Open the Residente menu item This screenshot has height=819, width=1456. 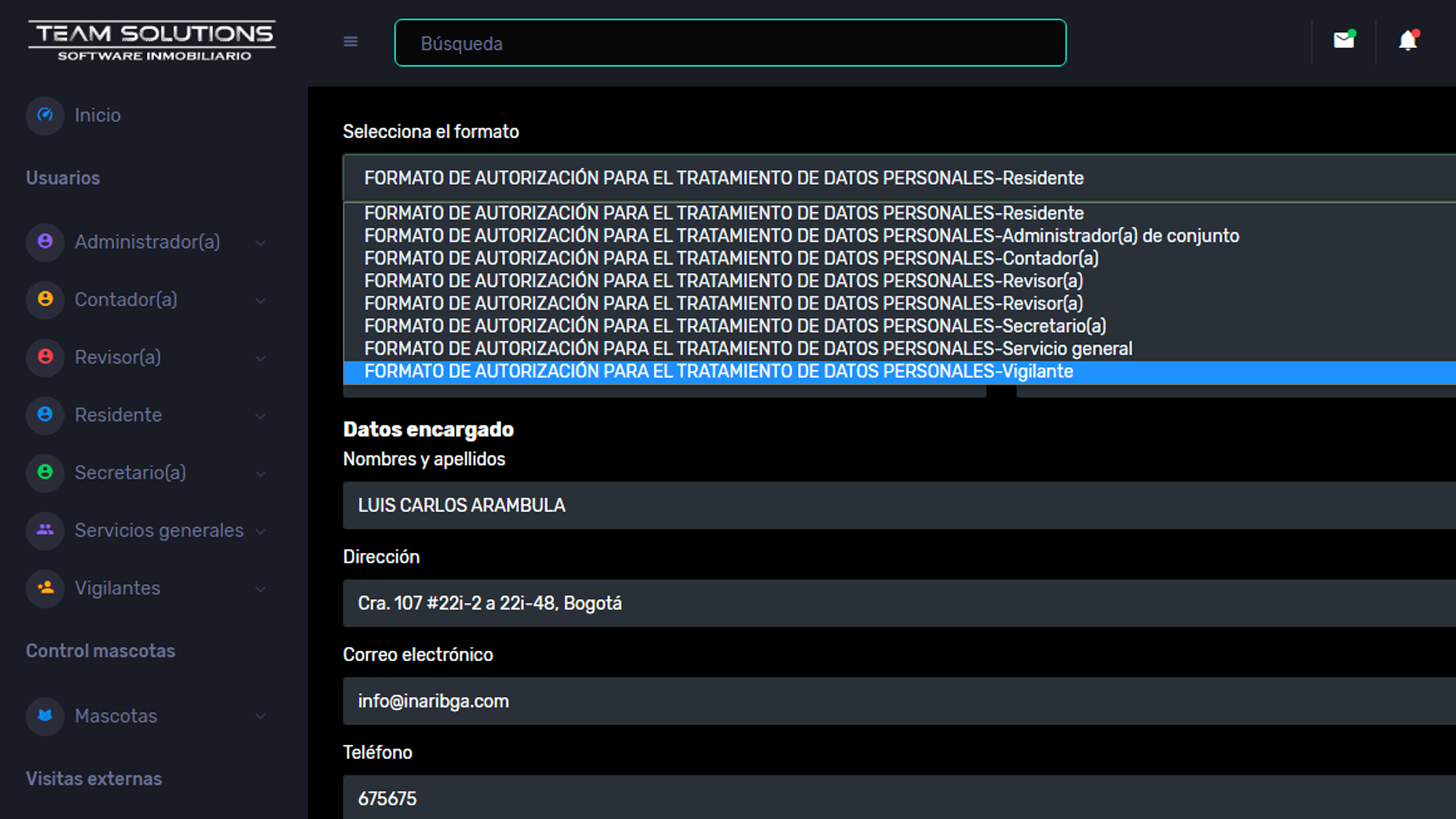pyautogui.click(x=118, y=415)
